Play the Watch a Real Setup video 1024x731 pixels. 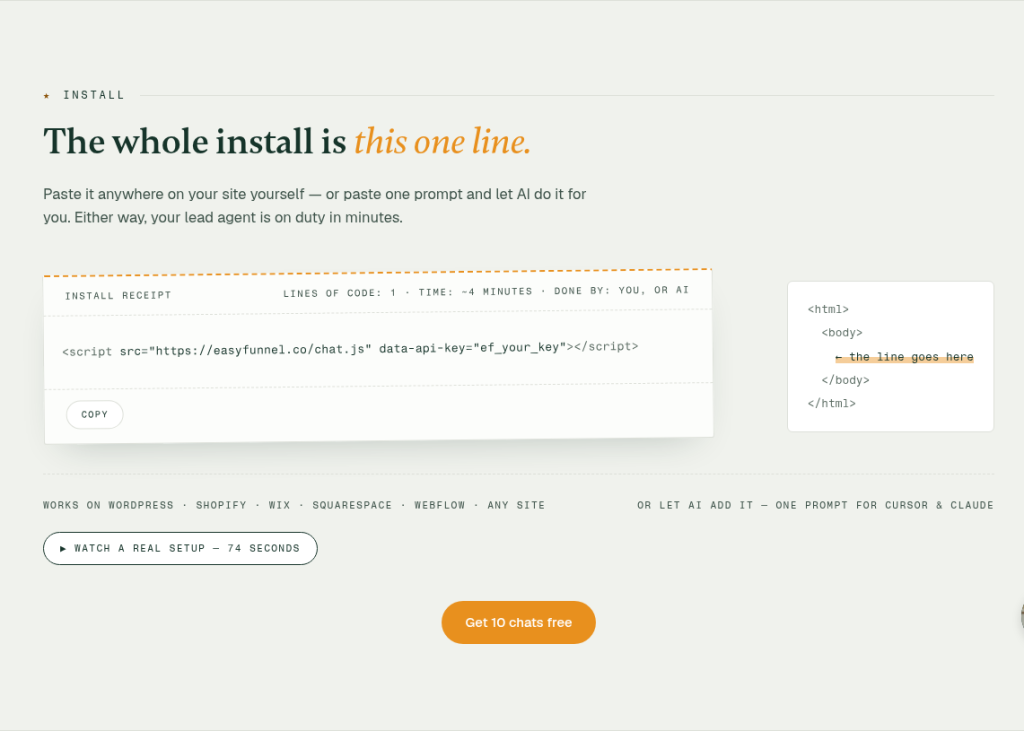coord(180,548)
